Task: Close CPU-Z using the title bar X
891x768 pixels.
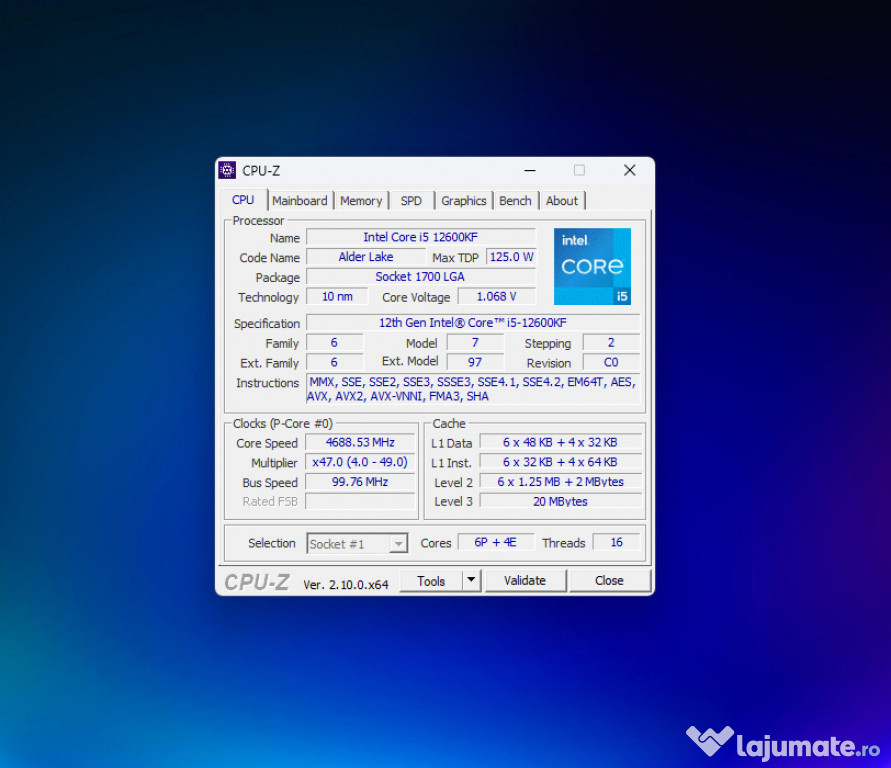Action: 629,170
